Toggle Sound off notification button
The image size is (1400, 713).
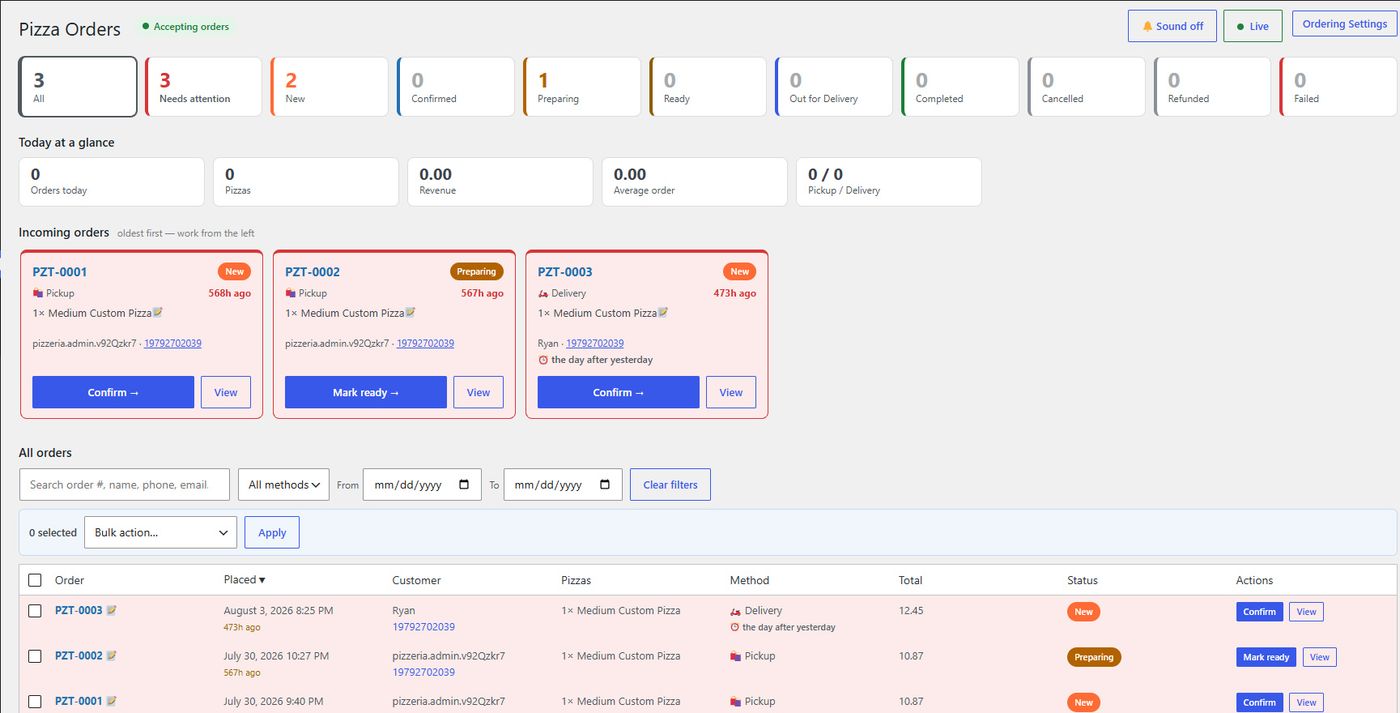click(x=1172, y=26)
